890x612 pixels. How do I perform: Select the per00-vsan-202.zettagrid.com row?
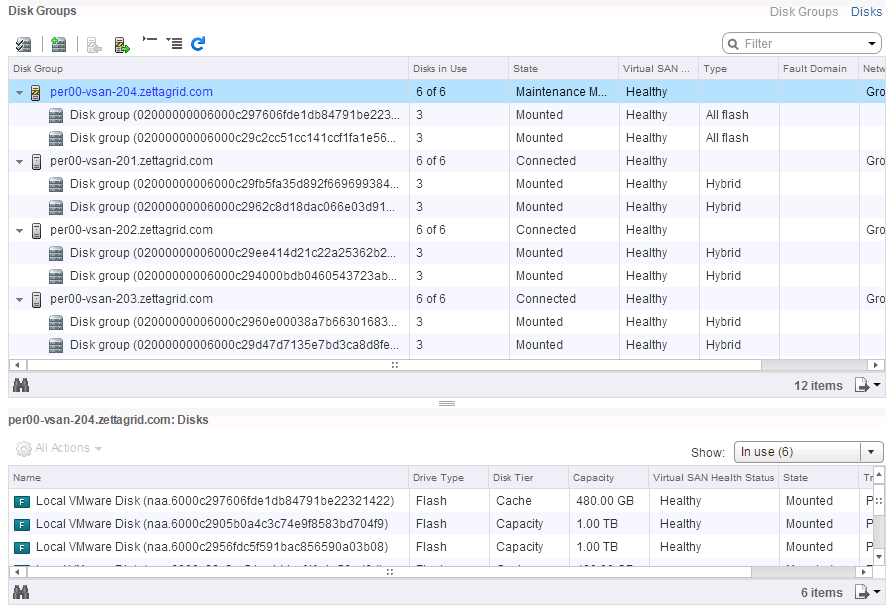(447, 230)
